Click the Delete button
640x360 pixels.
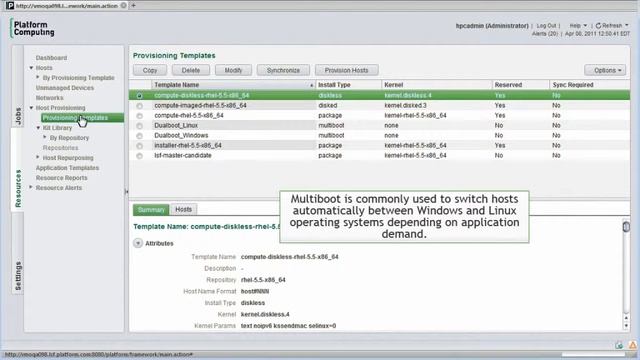[191, 70]
